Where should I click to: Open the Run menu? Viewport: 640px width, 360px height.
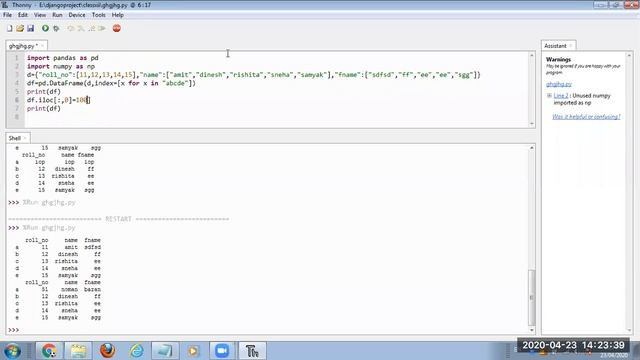point(57,15)
